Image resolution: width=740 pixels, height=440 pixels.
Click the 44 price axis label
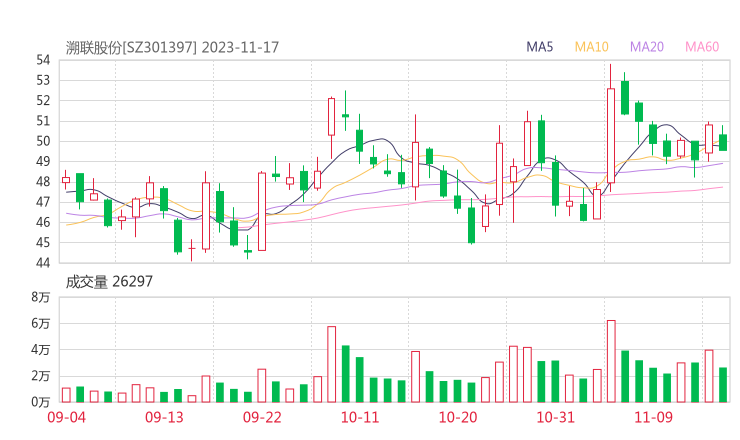tap(43, 263)
